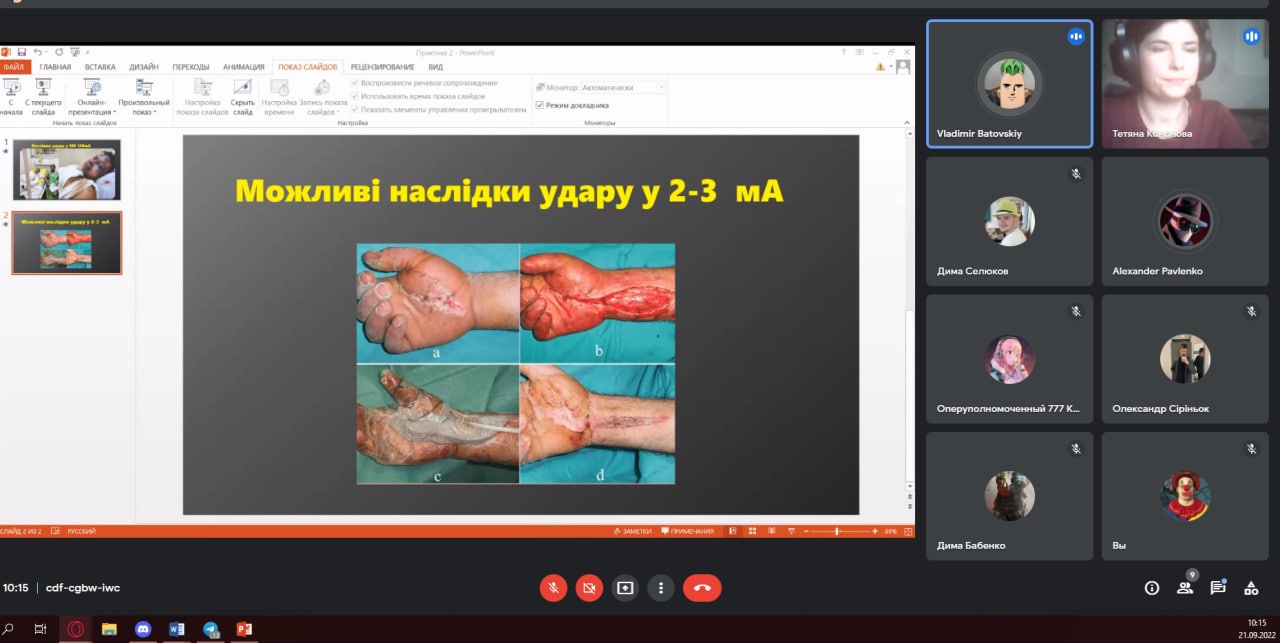Open the Монитор selection combo box
The image size is (1280, 643).
(622, 88)
